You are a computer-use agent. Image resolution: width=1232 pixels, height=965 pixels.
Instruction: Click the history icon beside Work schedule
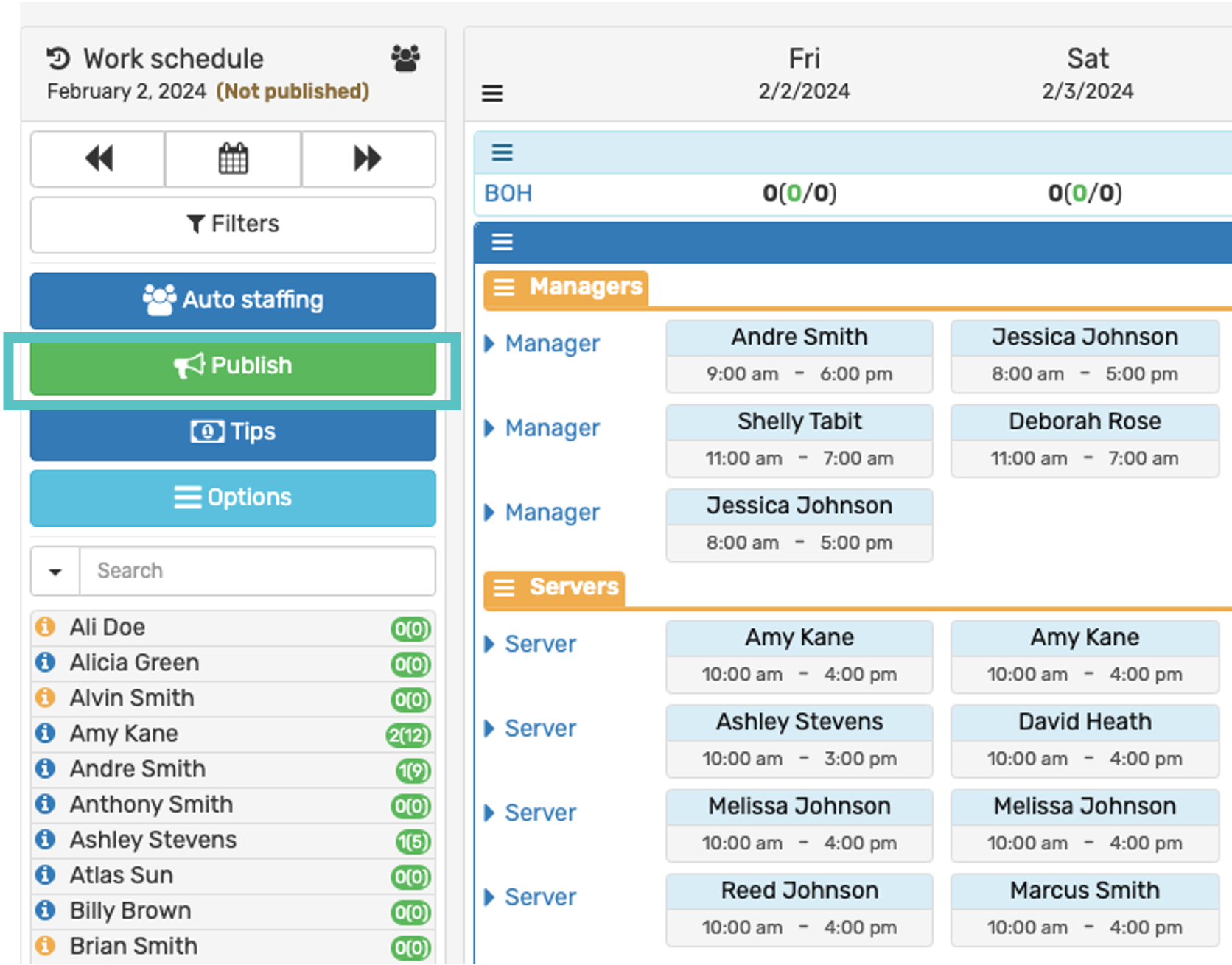(x=58, y=58)
